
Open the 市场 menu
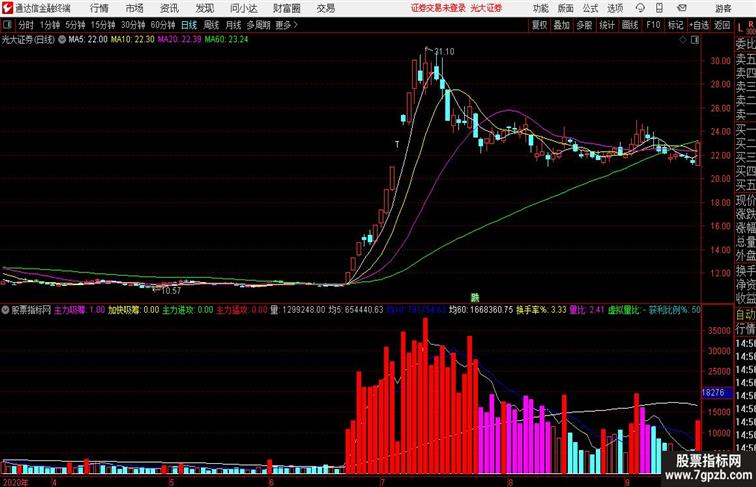[135, 8]
